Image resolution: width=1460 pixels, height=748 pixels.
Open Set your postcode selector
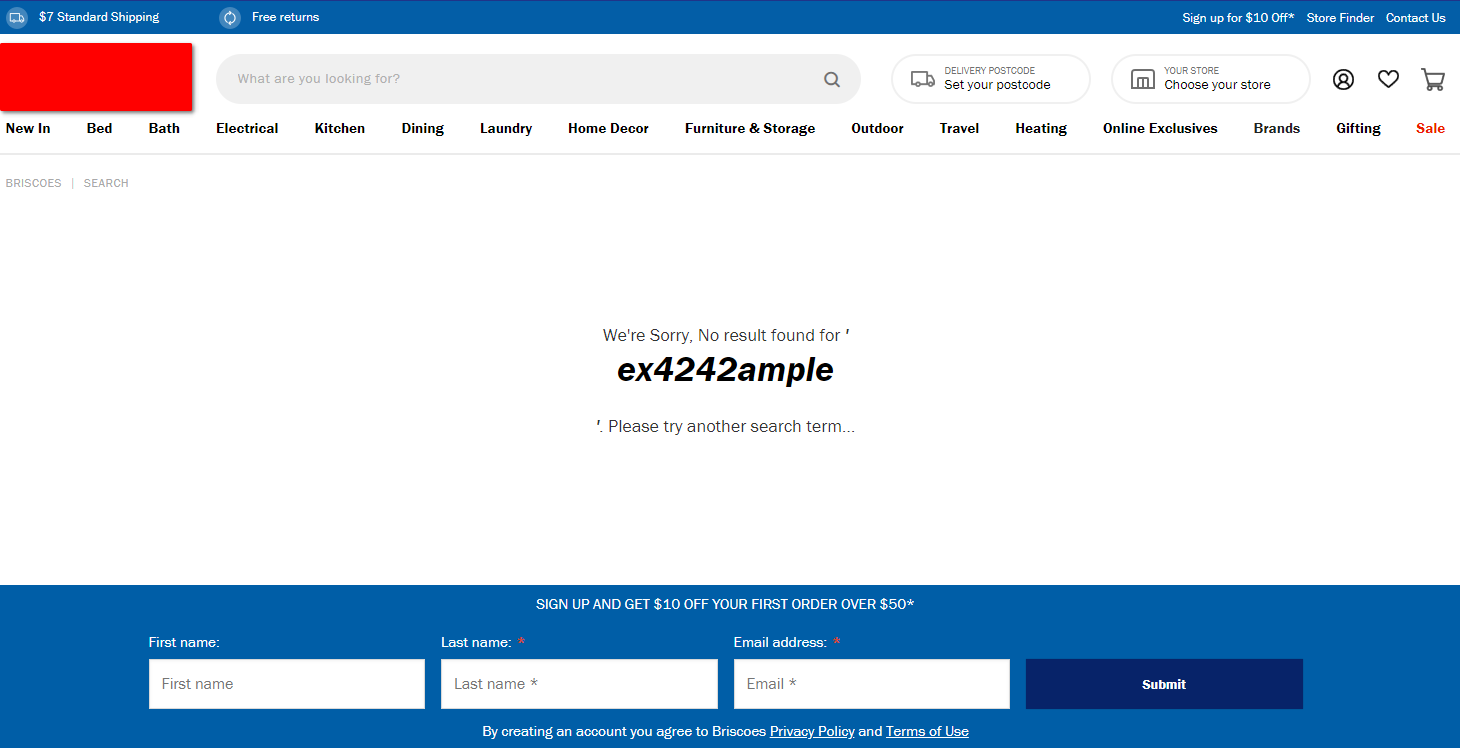point(997,85)
